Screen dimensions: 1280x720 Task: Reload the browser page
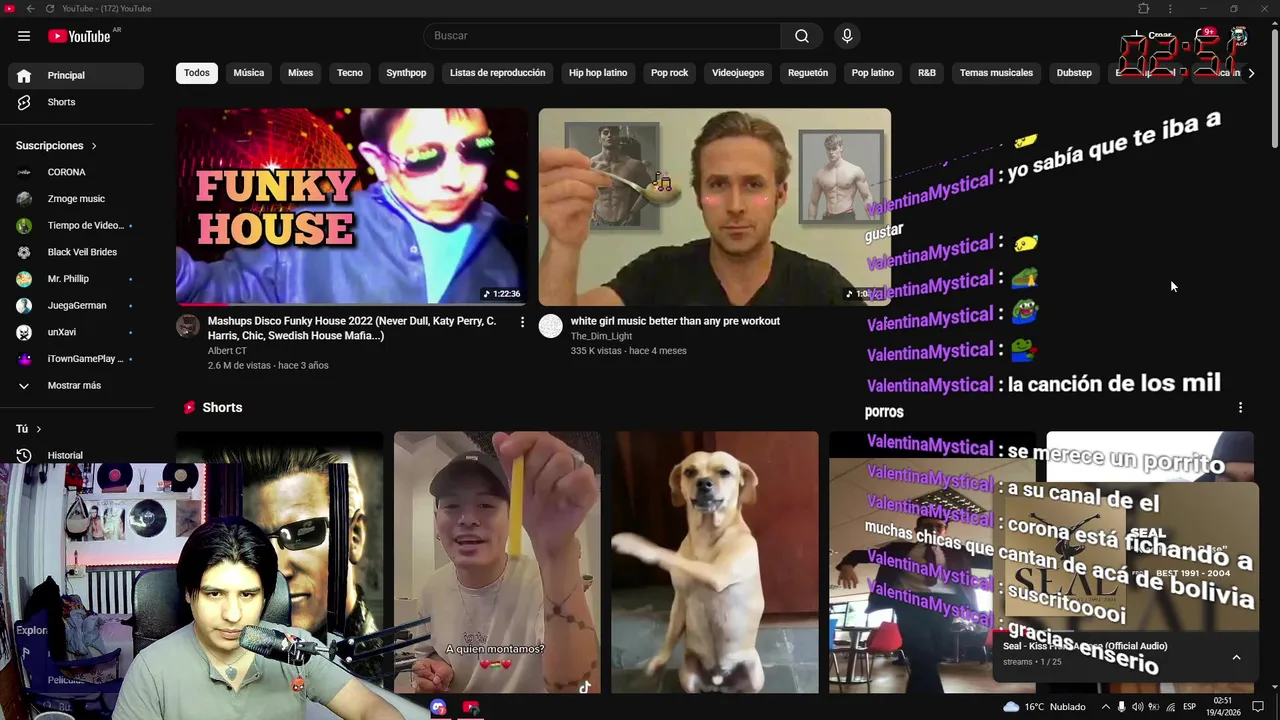pyautogui.click(x=50, y=8)
